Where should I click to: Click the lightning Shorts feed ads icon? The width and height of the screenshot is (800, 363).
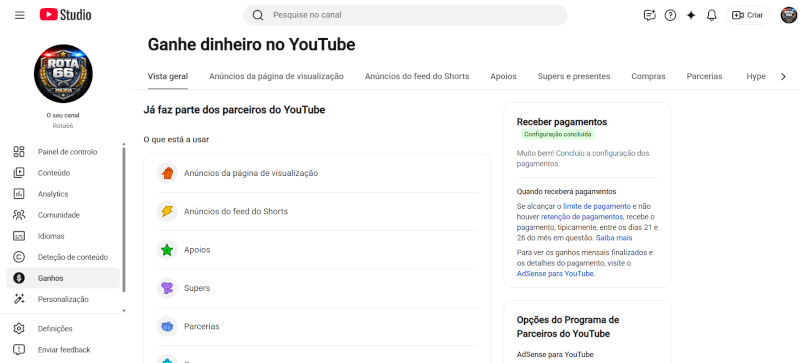tap(167, 211)
